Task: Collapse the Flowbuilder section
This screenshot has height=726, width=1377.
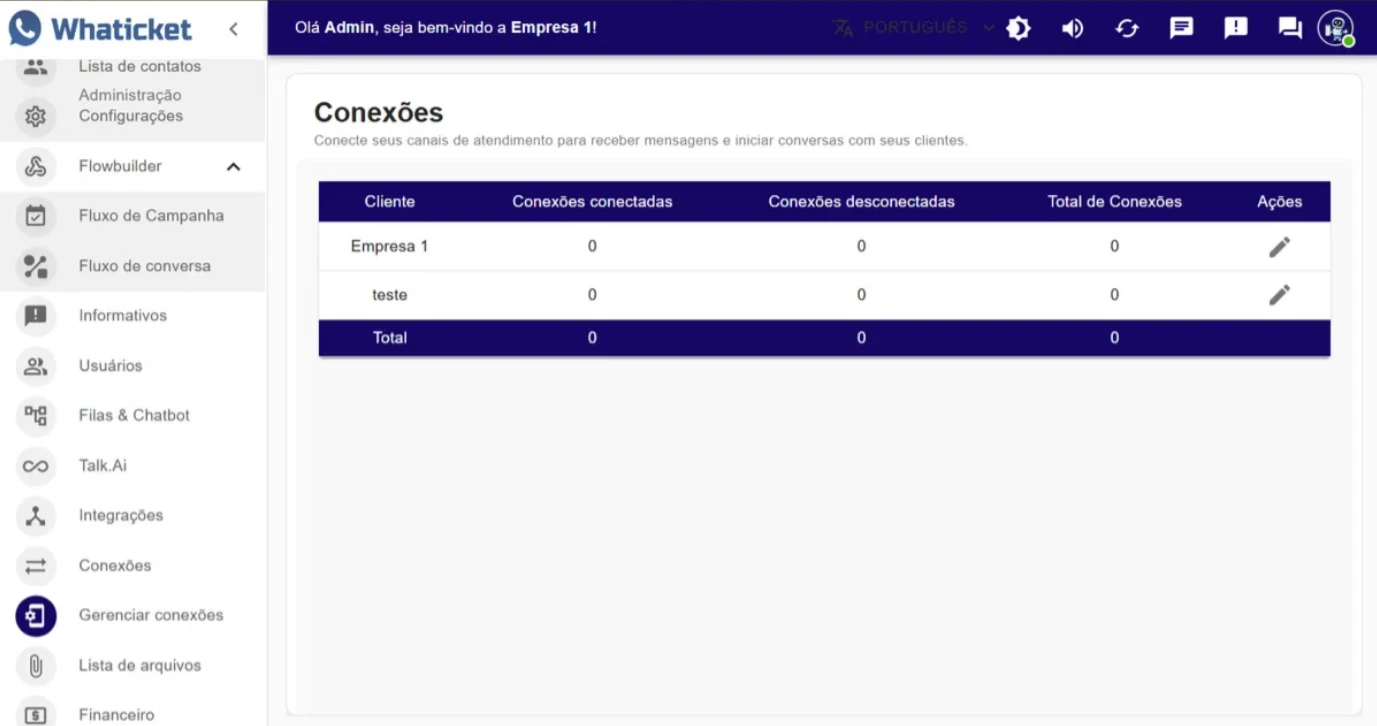Action: 233,167
